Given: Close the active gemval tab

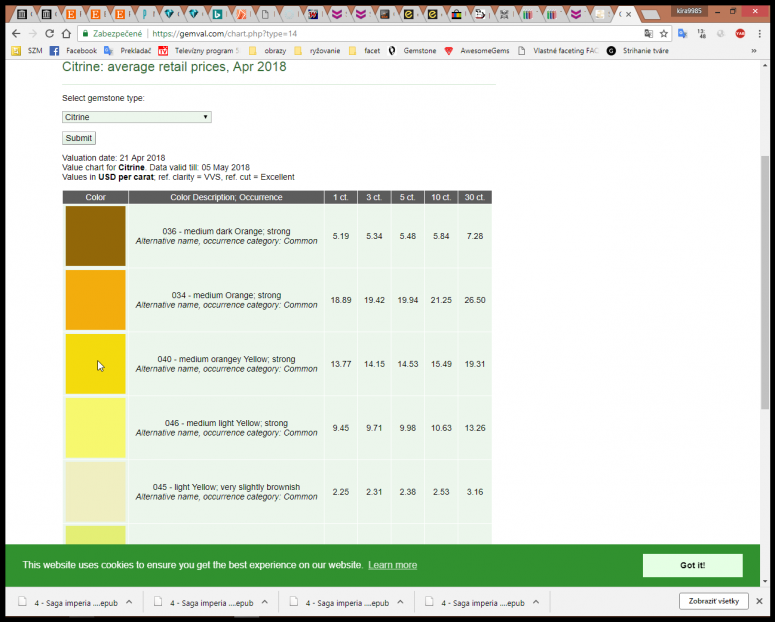Looking at the screenshot, I should pos(629,14).
